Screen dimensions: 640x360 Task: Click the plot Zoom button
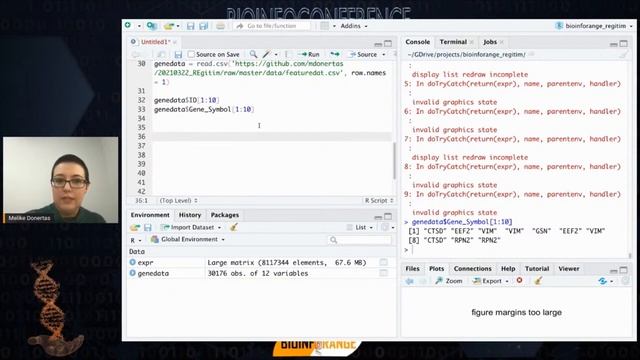click(x=449, y=281)
